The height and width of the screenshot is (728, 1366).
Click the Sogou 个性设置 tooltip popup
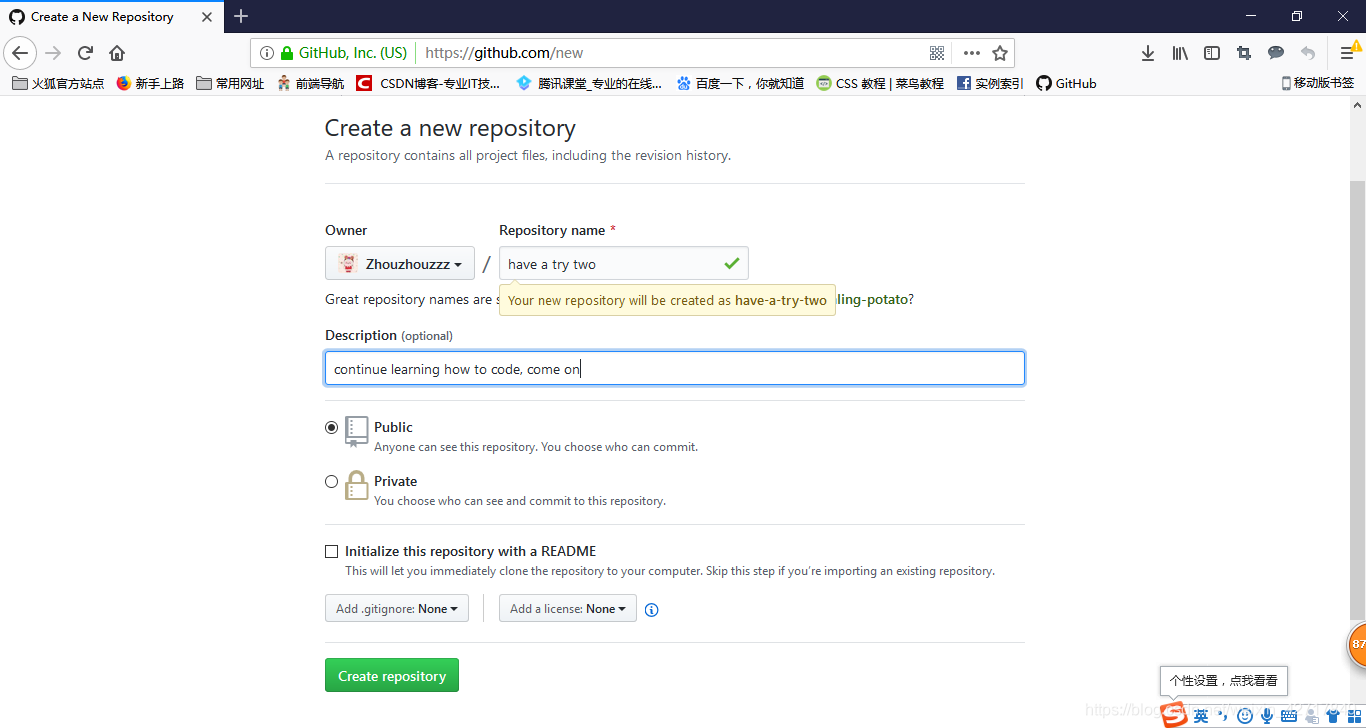click(1223, 680)
